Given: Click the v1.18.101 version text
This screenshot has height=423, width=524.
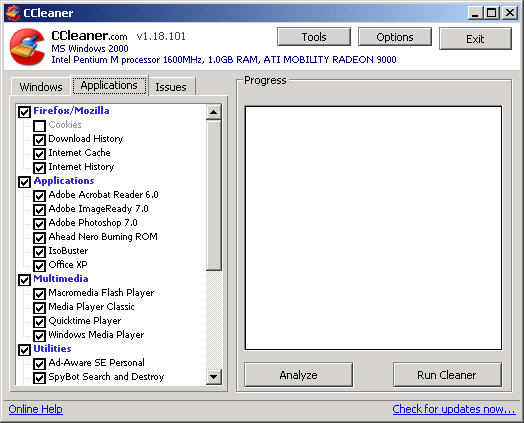Looking at the screenshot, I should click(x=161, y=36).
